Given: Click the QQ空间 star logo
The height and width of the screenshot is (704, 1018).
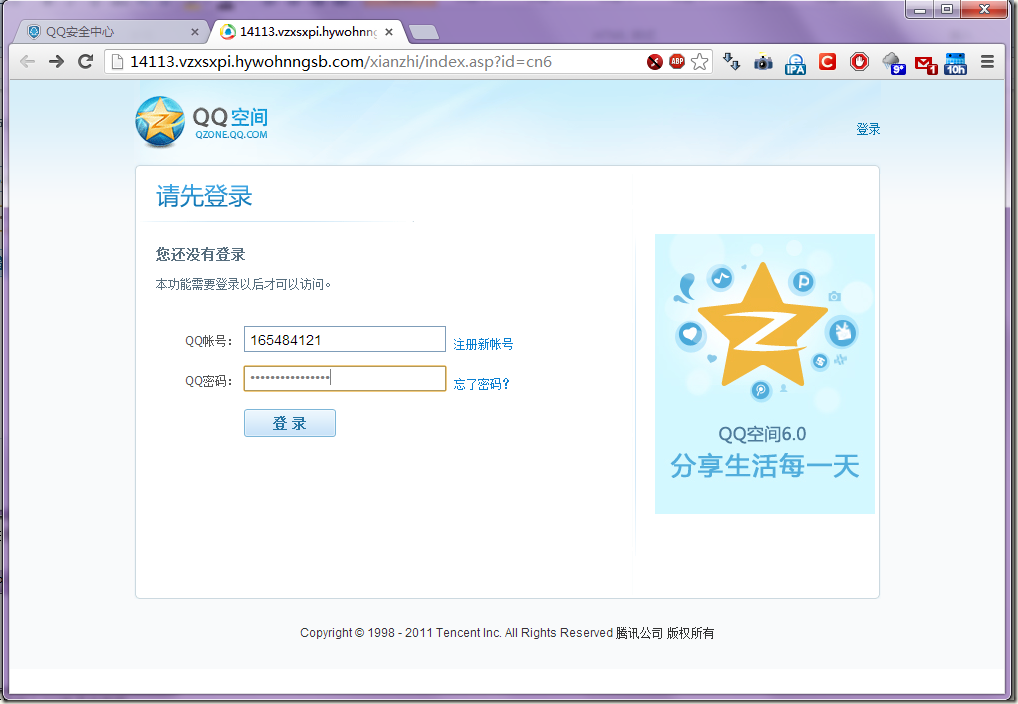Looking at the screenshot, I should (x=160, y=121).
